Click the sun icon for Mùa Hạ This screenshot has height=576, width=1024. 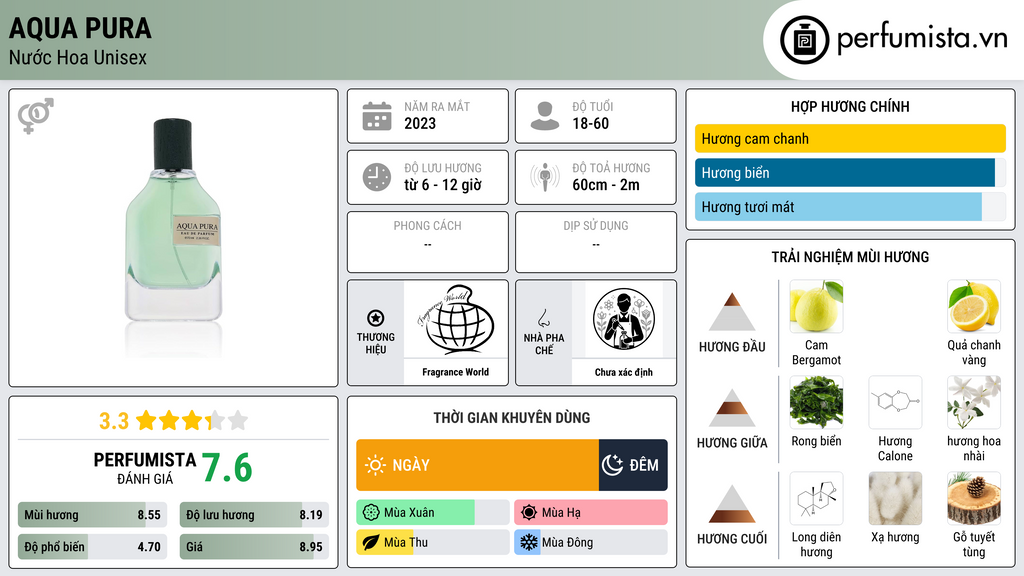pyautogui.click(x=529, y=513)
